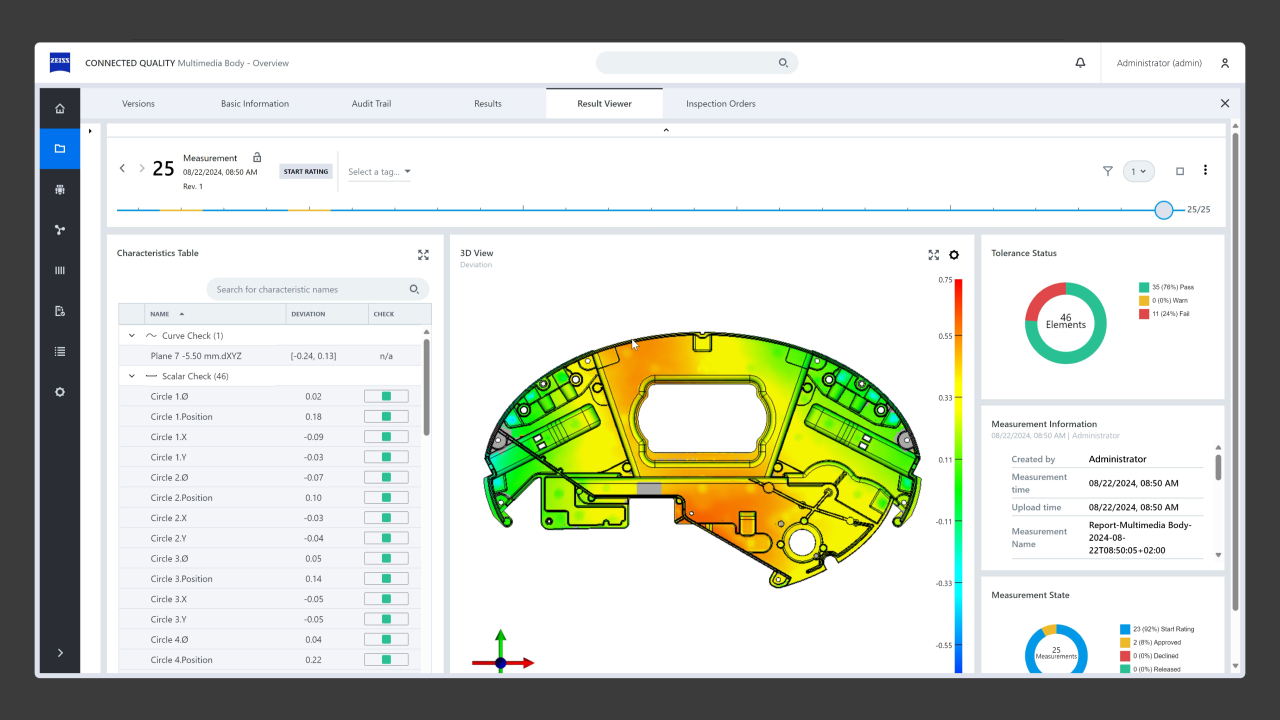This screenshot has height=720, width=1280.
Task: Expand 3D View to fullscreen
Action: click(934, 255)
